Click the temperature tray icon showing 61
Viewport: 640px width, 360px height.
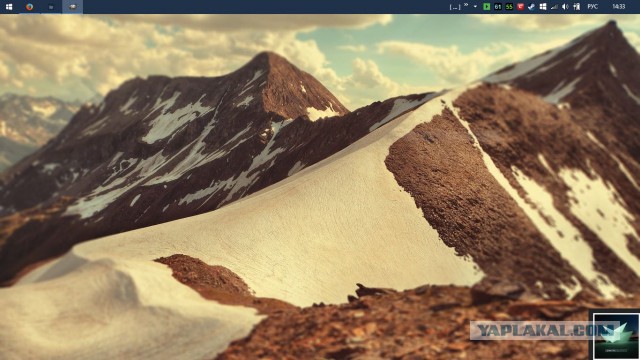click(498, 7)
